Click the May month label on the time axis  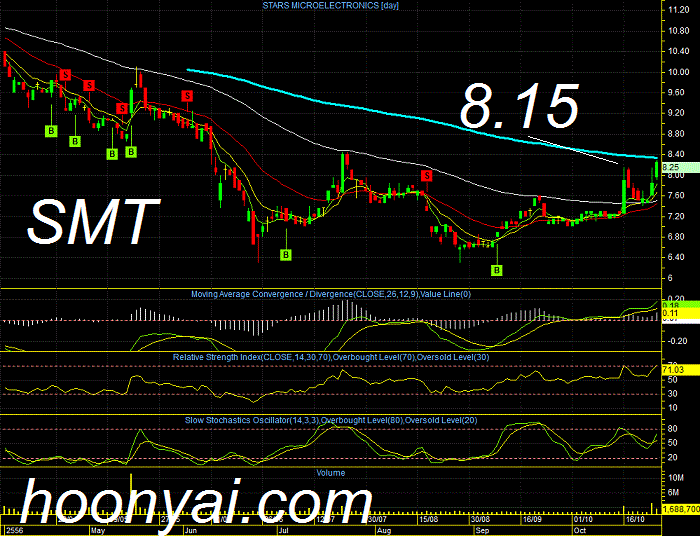98,531
